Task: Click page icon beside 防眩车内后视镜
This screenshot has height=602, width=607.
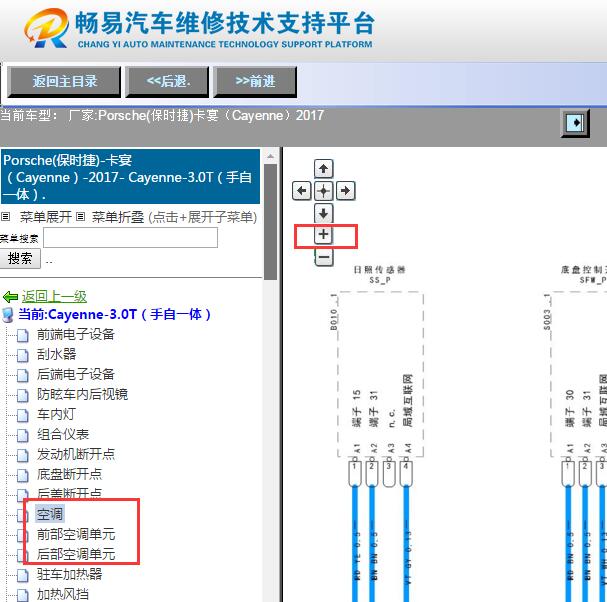Action: tap(23, 395)
